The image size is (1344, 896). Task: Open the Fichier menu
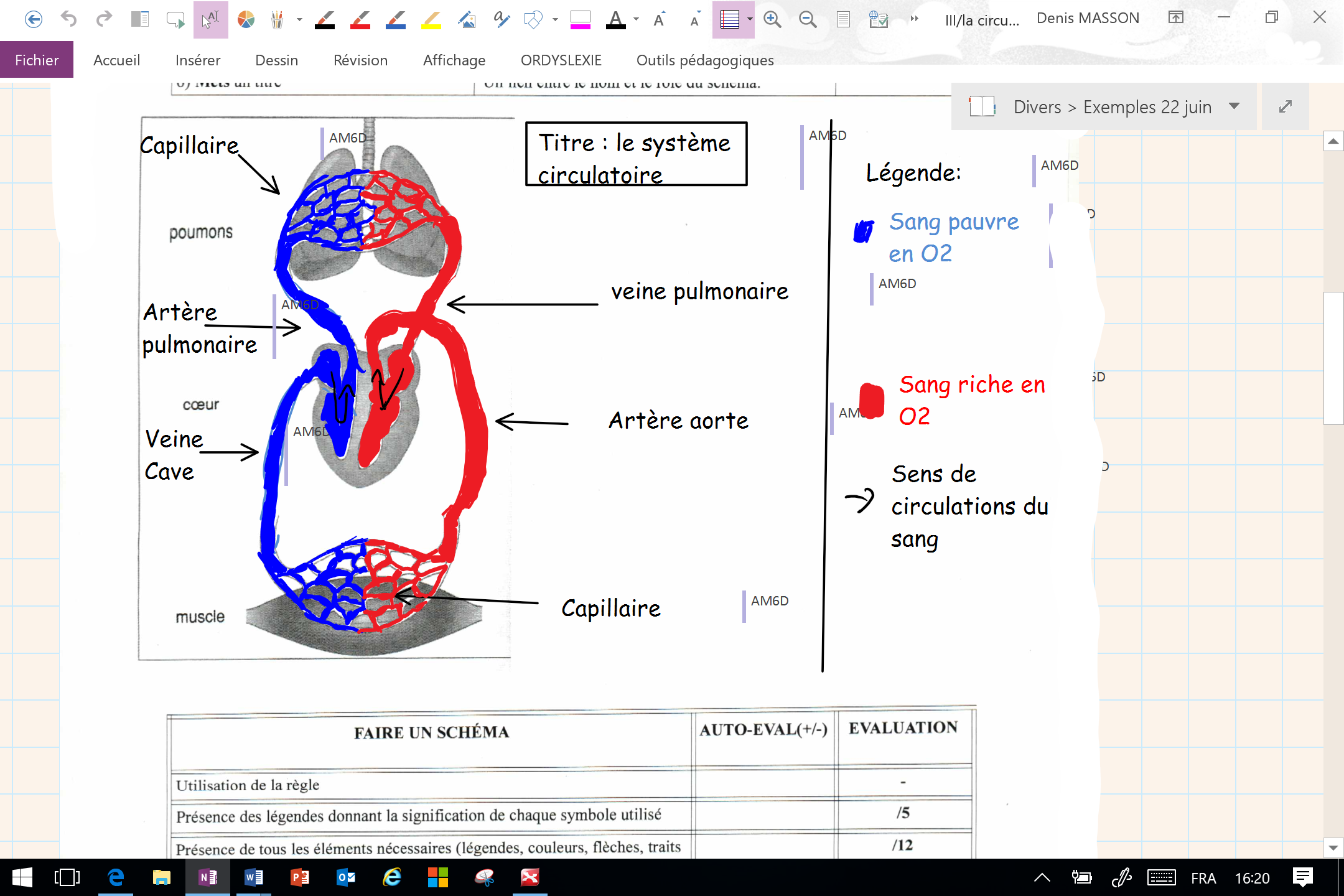37,60
